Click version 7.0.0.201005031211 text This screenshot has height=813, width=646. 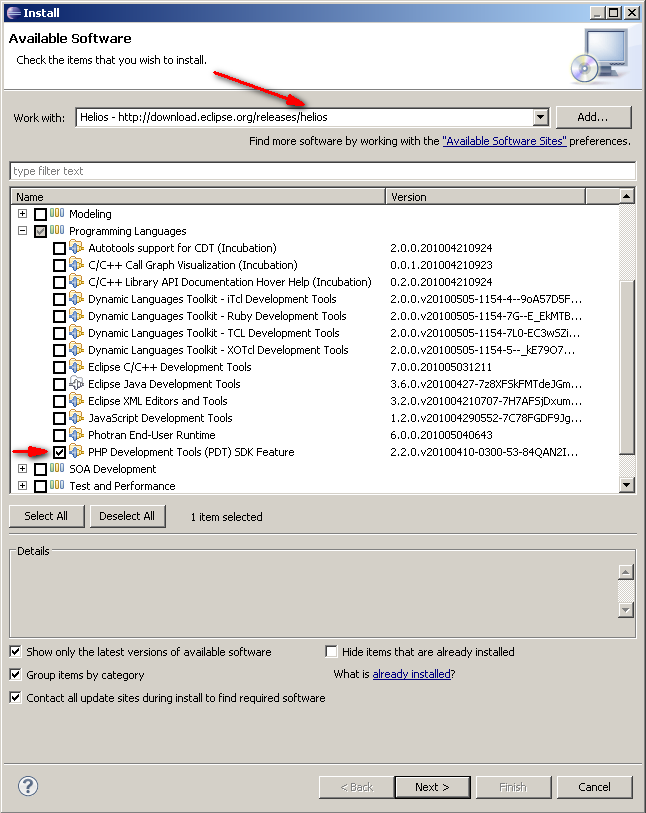point(441,367)
